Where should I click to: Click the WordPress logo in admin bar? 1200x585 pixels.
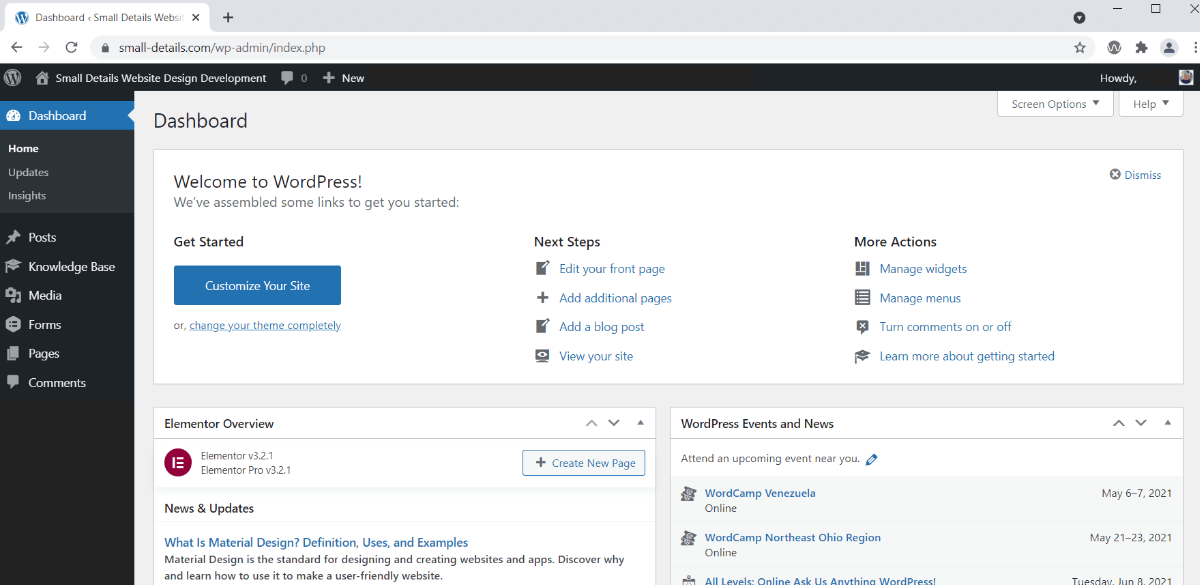tap(13, 78)
